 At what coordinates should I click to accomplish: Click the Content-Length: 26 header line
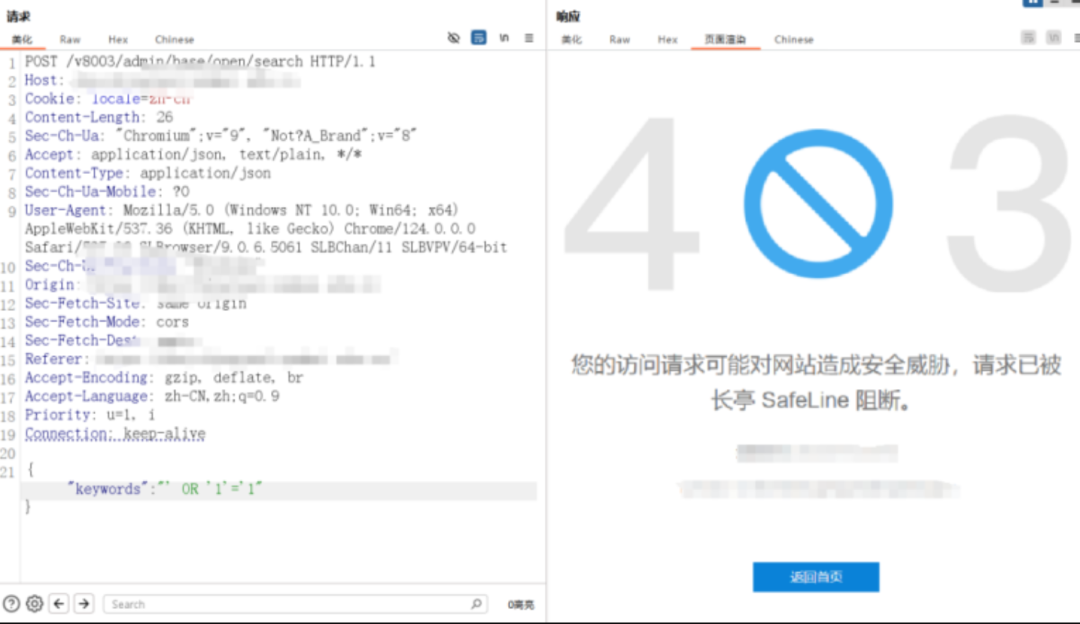tap(99, 117)
